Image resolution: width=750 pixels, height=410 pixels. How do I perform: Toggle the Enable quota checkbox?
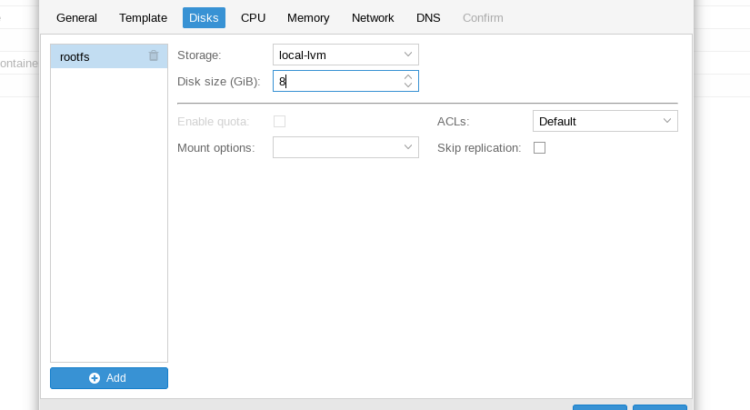coord(279,122)
